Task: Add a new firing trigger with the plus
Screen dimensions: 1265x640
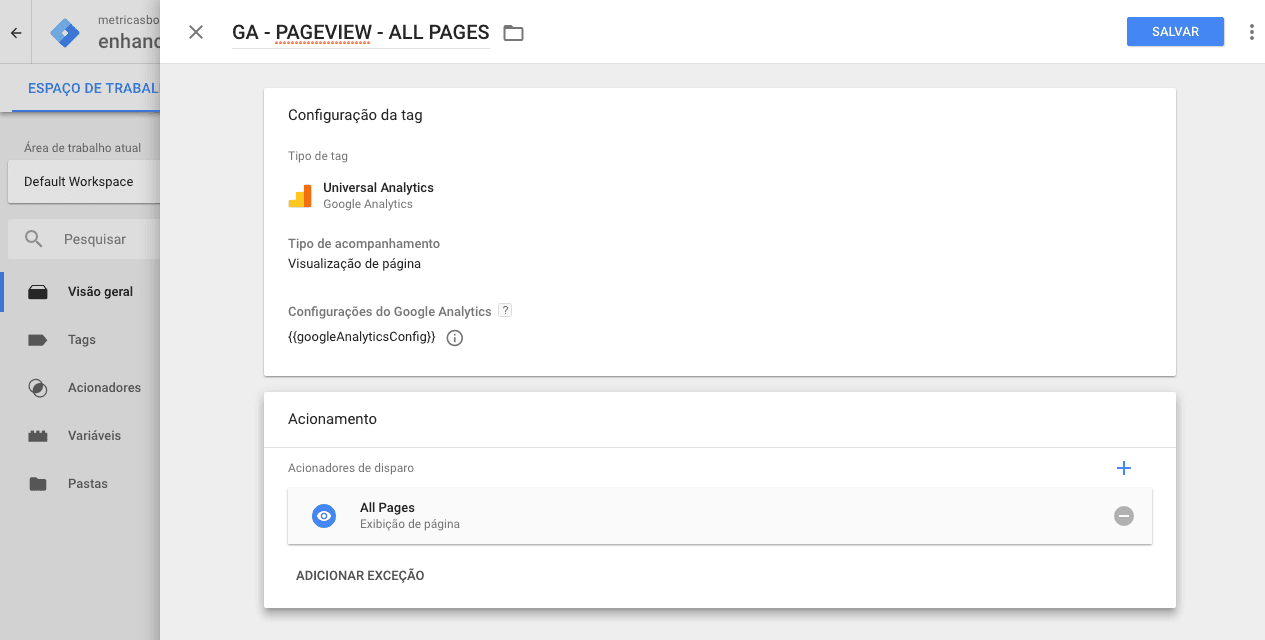Action: coord(1124,467)
